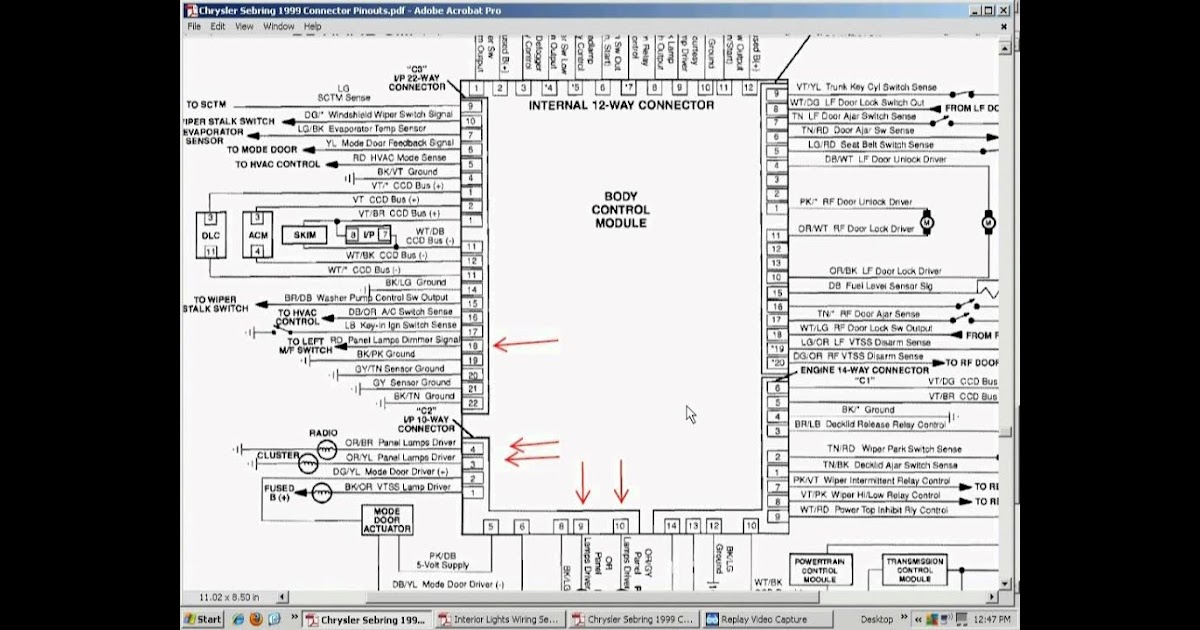The width and height of the screenshot is (1200, 630).
Task: Open the Help menu
Action: point(313,27)
